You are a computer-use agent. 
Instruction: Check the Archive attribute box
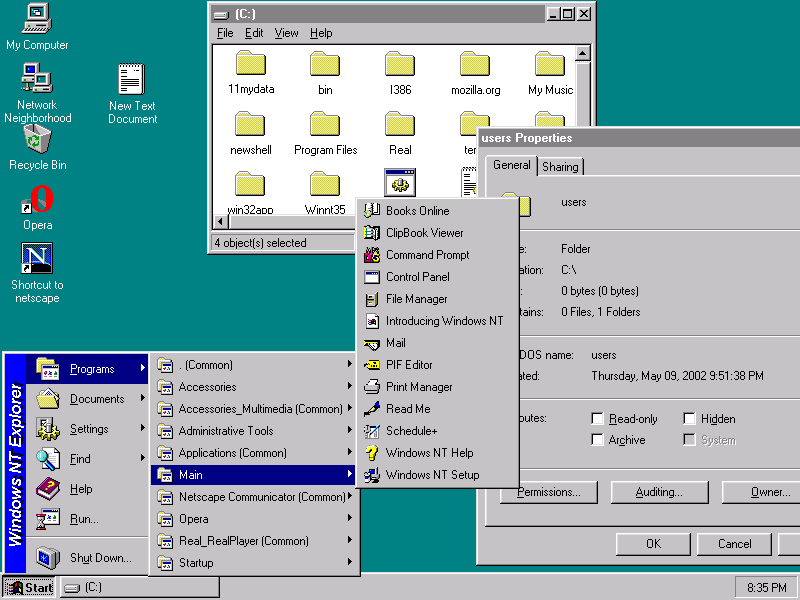(x=597, y=440)
